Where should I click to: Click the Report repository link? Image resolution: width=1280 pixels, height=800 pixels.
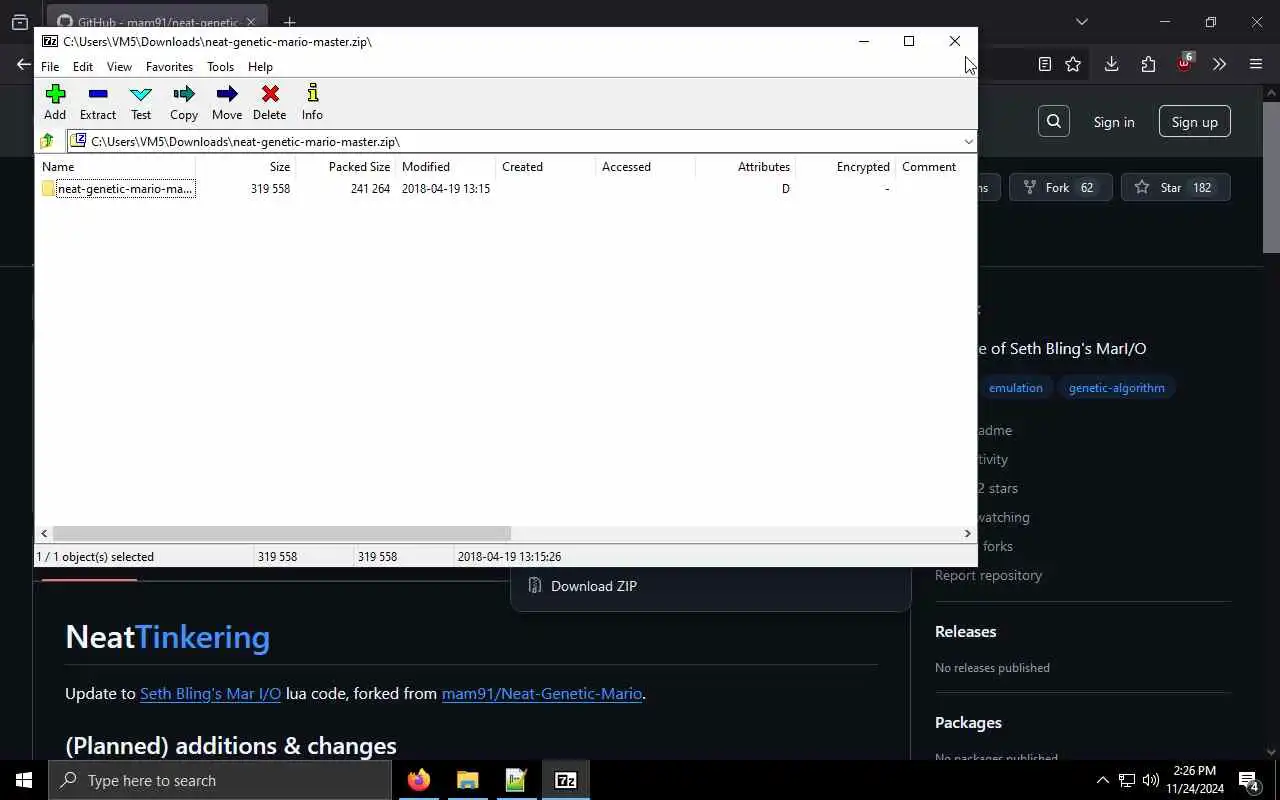[x=988, y=575]
